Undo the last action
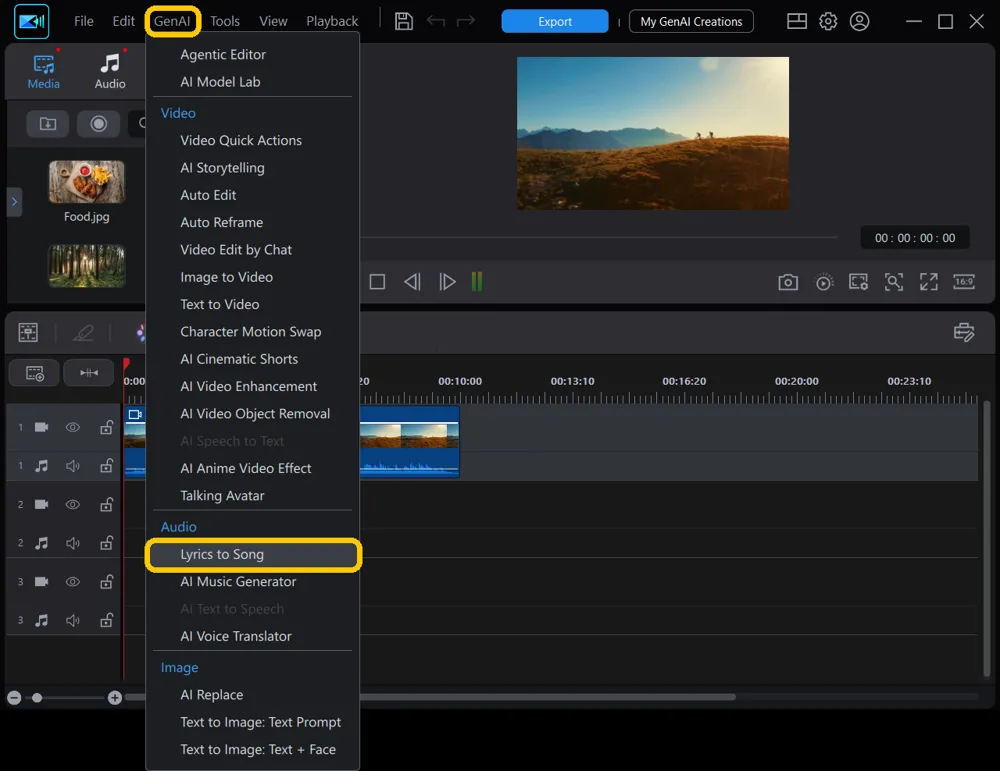The image size is (1000, 771). [436, 21]
